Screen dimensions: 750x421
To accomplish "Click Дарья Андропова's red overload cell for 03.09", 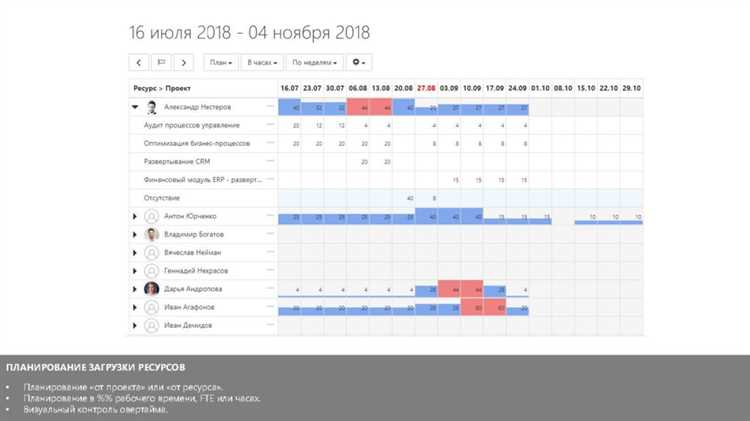I will (449, 289).
